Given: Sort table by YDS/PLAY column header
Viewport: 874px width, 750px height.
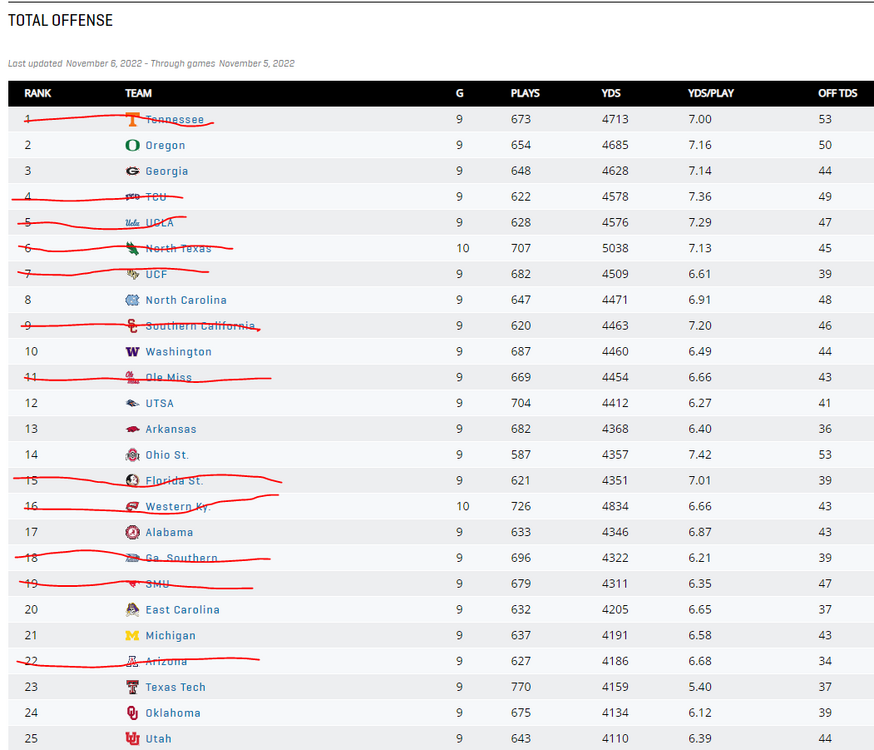Looking at the screenshot, I should pos(711,93).
